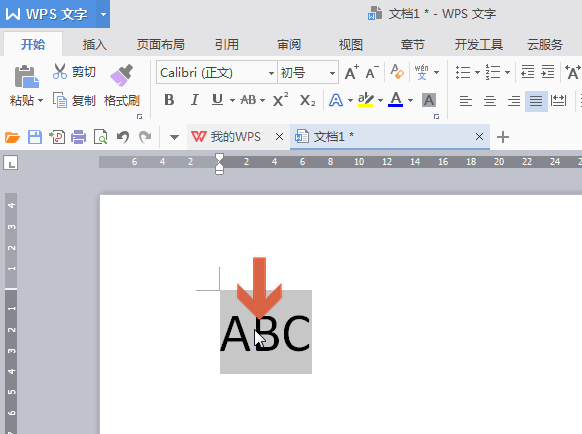Open the 开发工具 ribbon tab
582x434 pixels.
pyautogui.click(x=479, y=45)
